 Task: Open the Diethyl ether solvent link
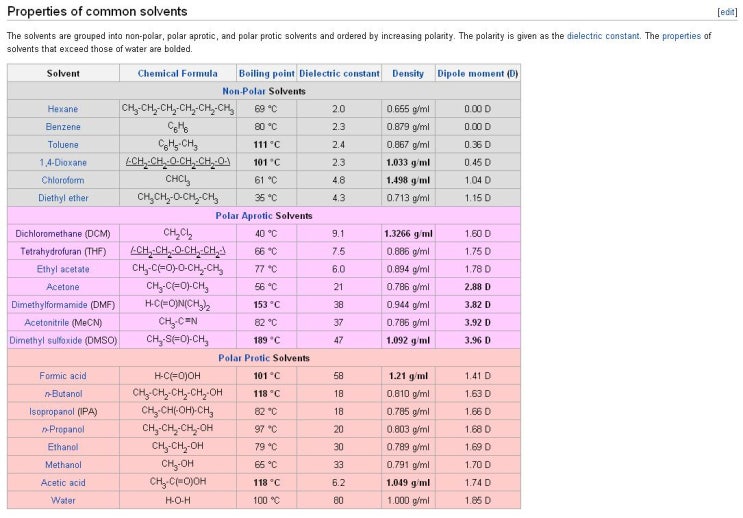click(x=63, y=198)
